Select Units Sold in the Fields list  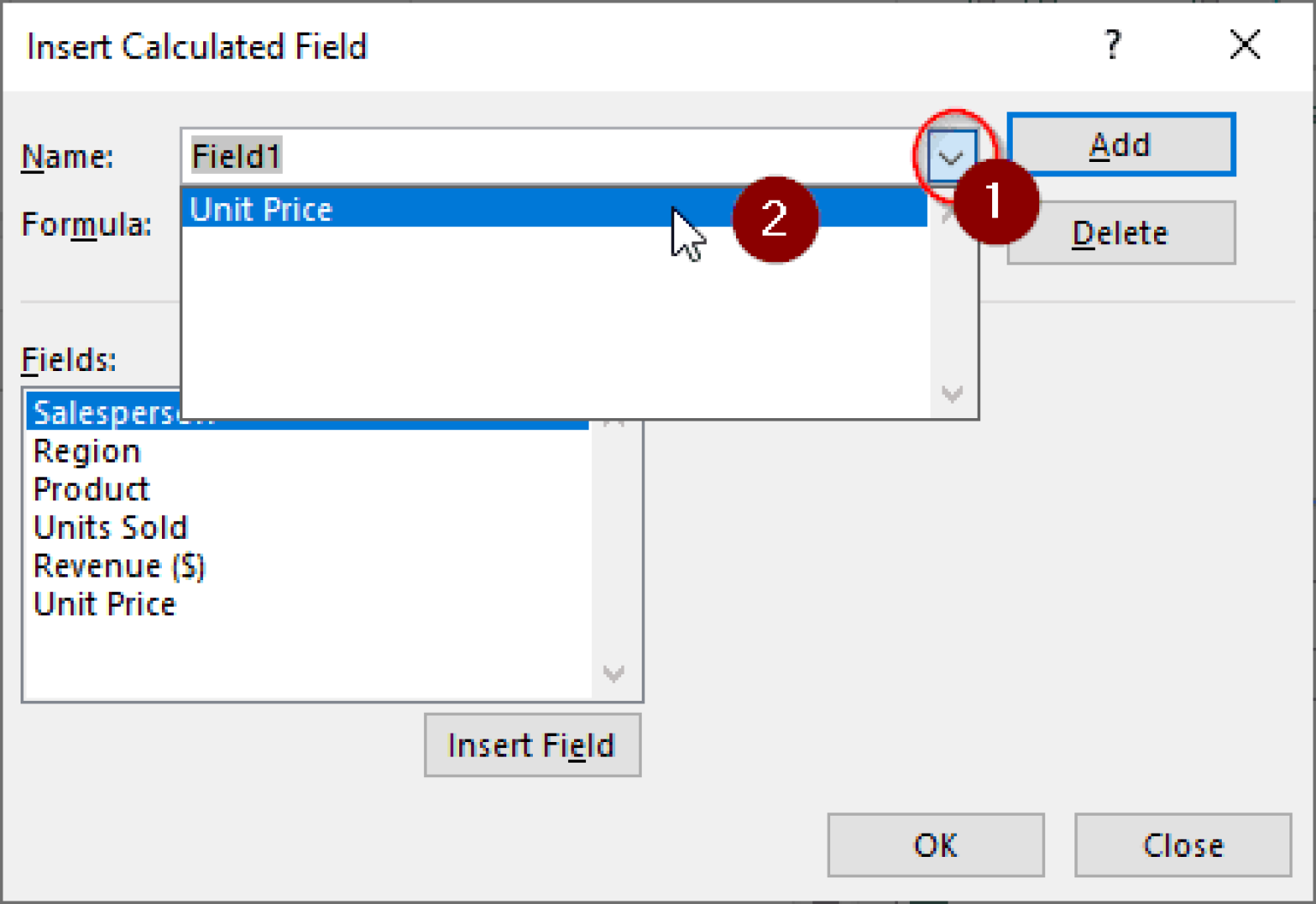point(110,528)
